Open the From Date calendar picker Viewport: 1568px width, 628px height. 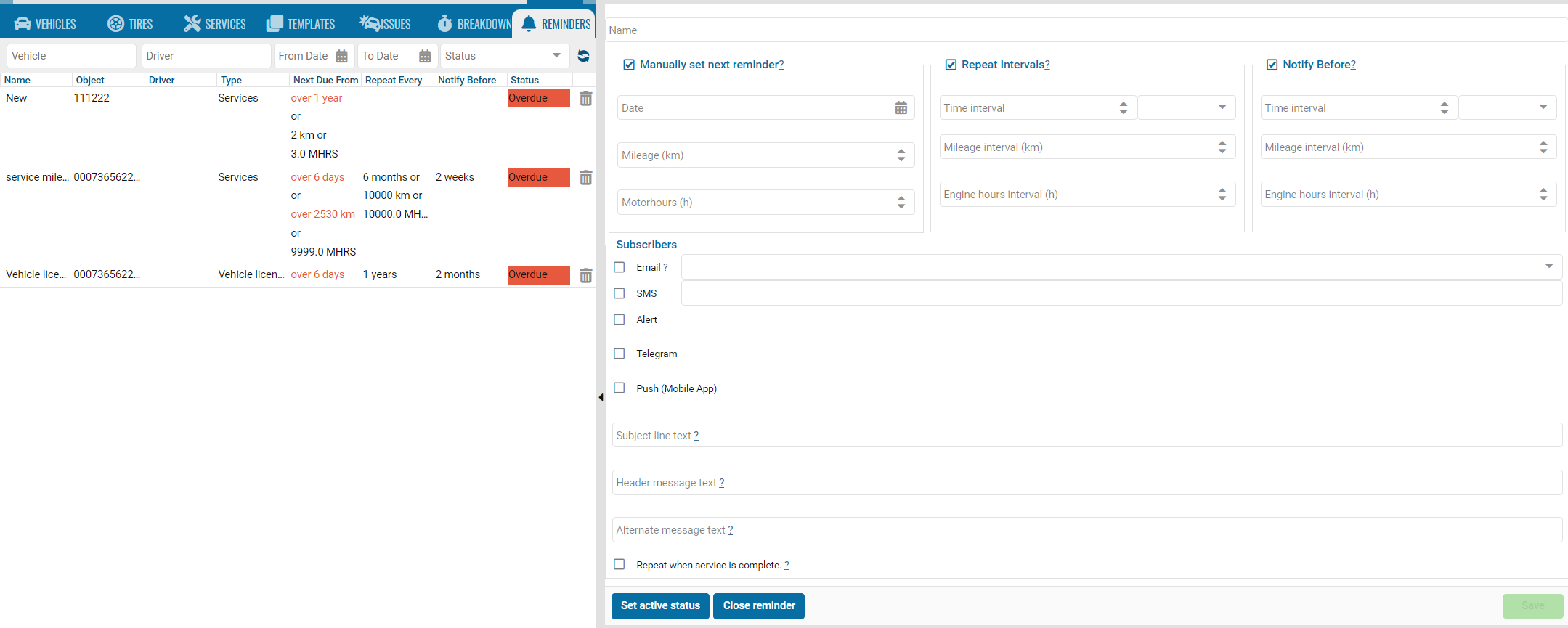[x=341, y=56]
